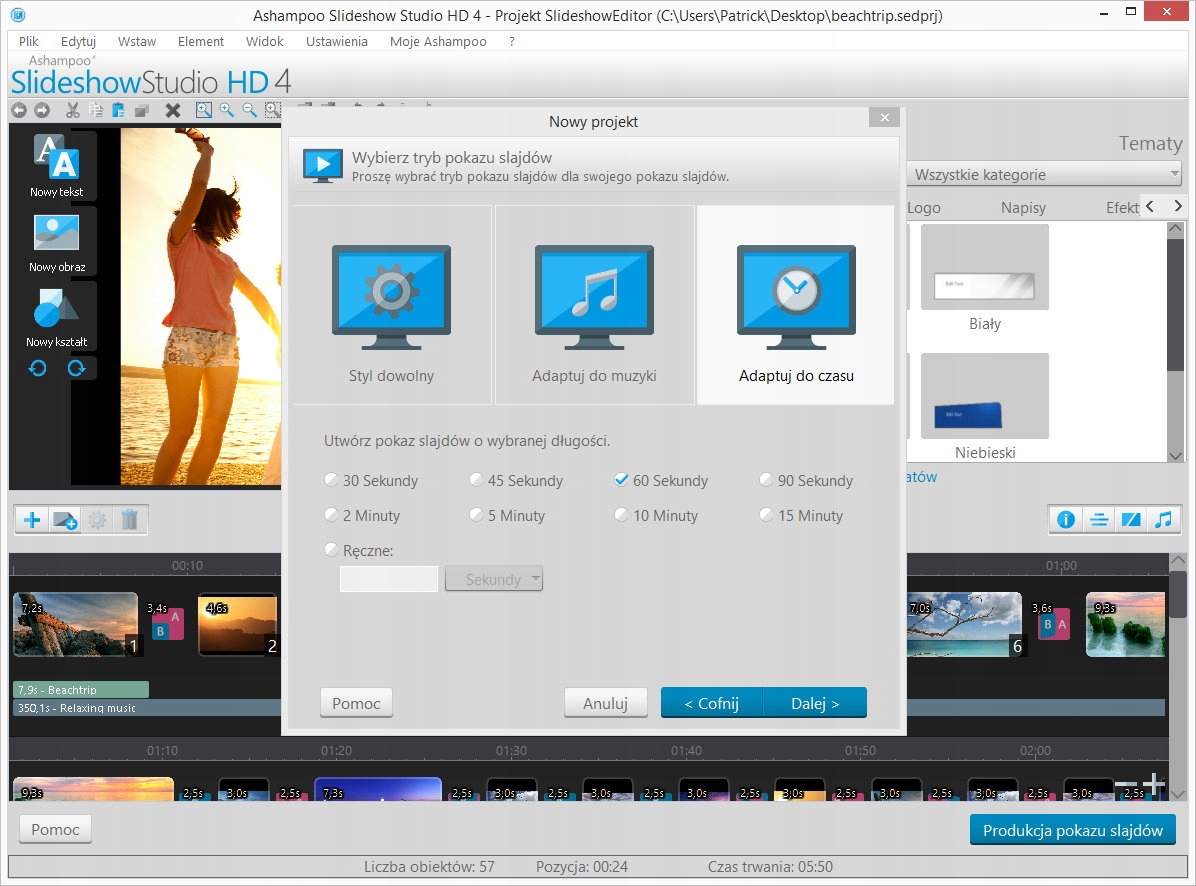Click the manual duration input field

pyautogui.click(x=389, y=579)
